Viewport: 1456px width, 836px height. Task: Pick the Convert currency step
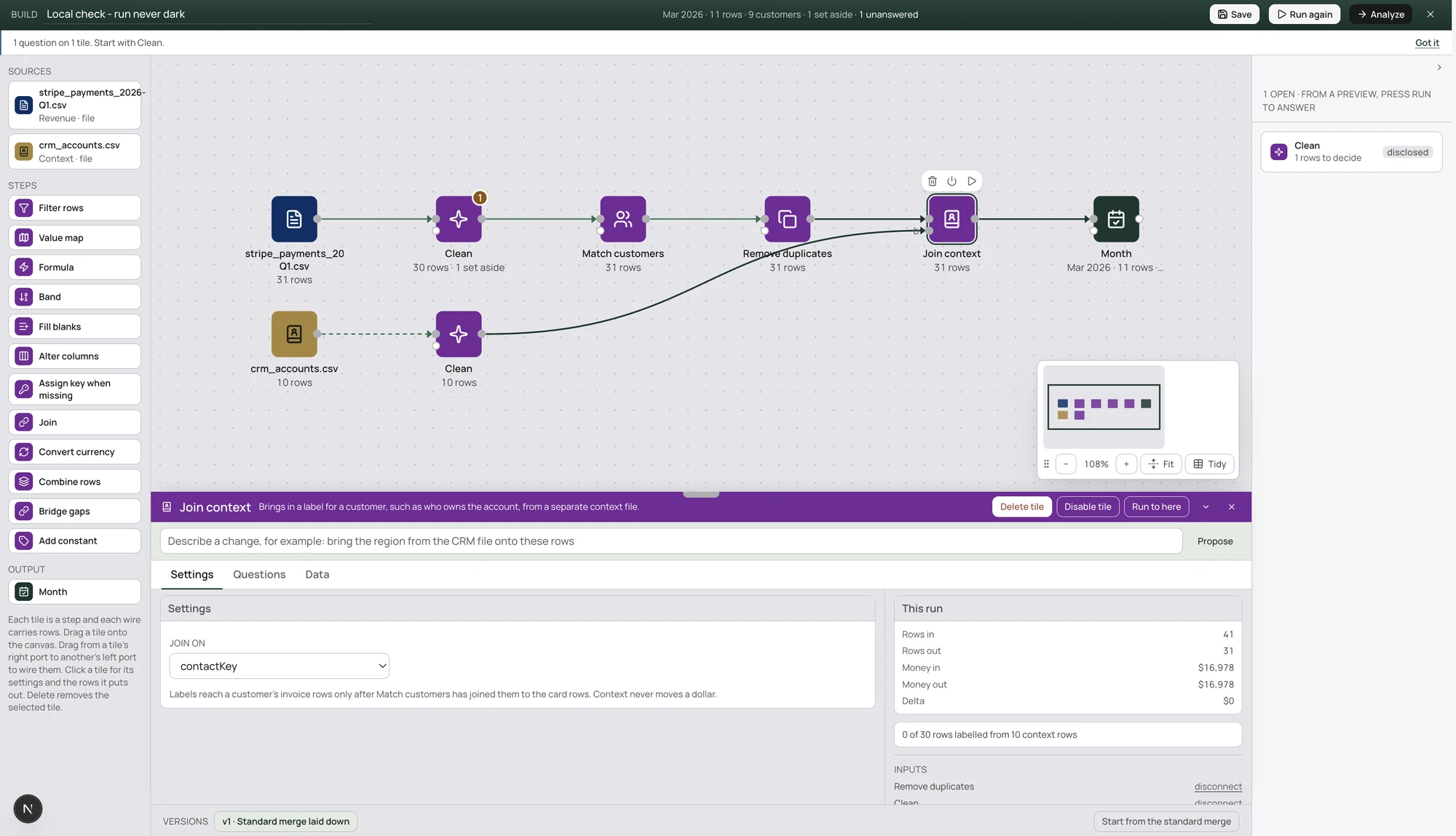tap(74, 452)
